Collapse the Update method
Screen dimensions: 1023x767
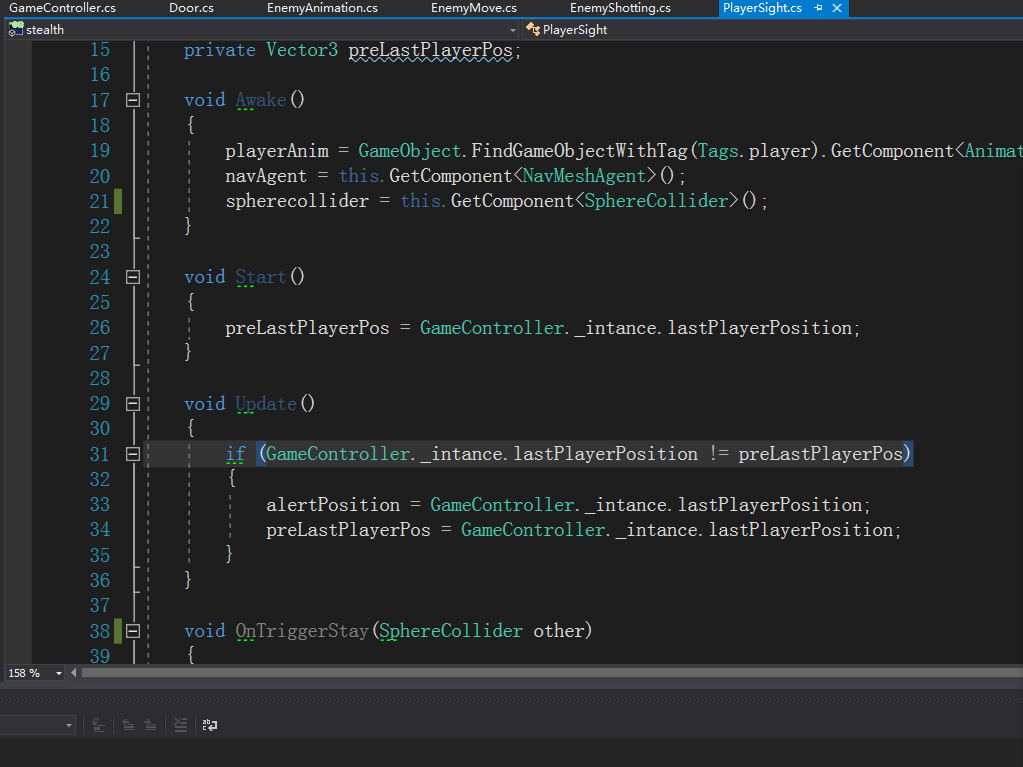[132, 404]
